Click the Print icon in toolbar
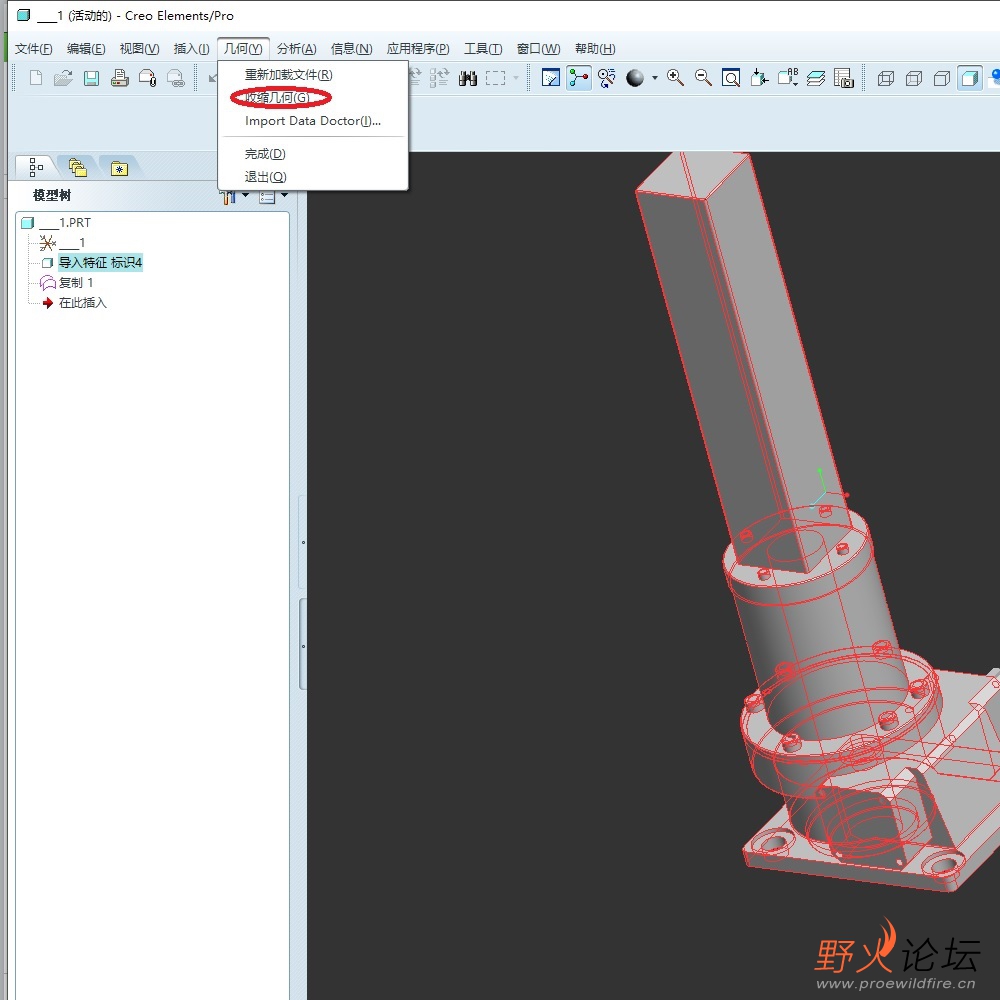Screen dimensions: 1000x1000 [x=119, y=78]
